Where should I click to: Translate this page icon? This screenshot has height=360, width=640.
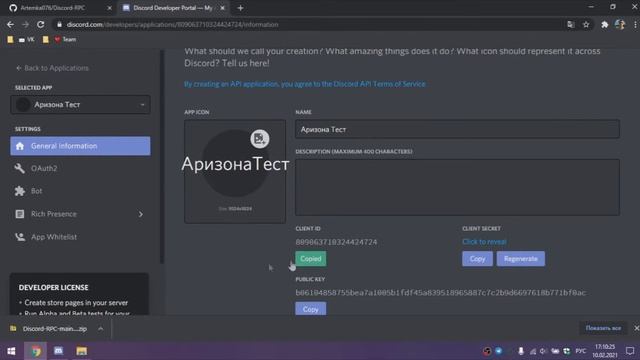pos(571,24)
